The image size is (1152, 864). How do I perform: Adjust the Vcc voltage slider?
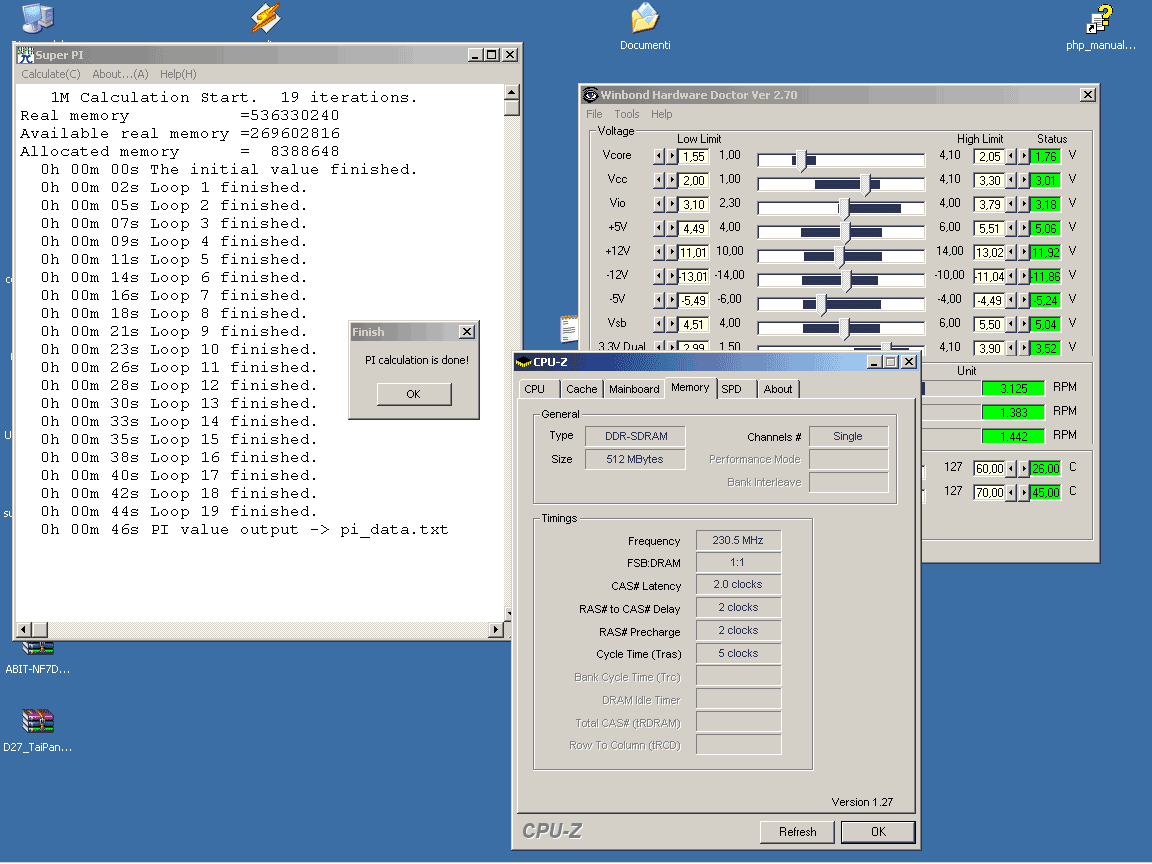tap(865, 184)
